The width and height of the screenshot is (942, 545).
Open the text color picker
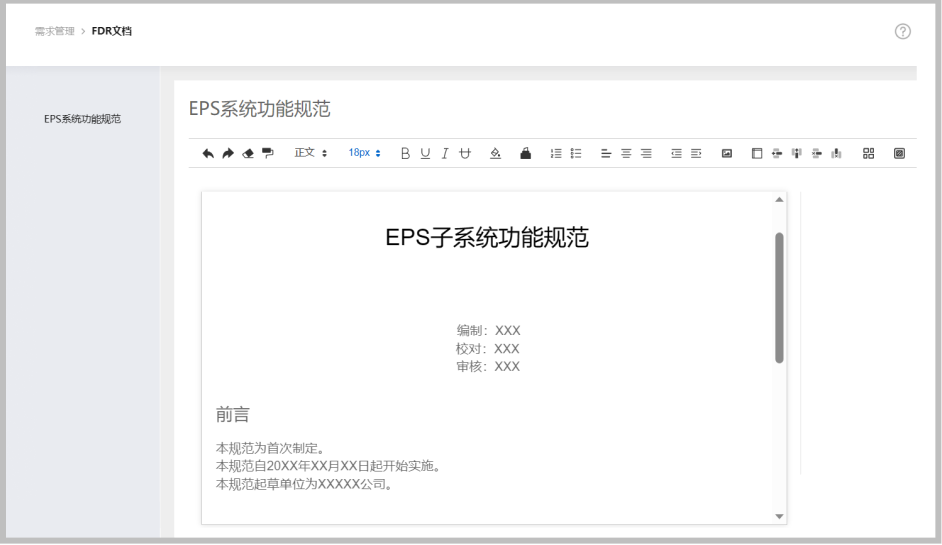pyautogui.click(x=495, y=153)
